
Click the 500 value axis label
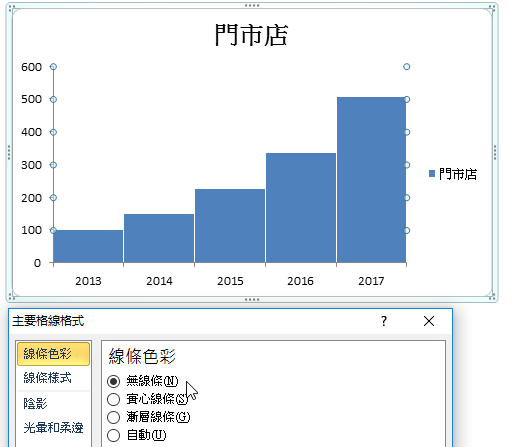[x=31, y=99]
